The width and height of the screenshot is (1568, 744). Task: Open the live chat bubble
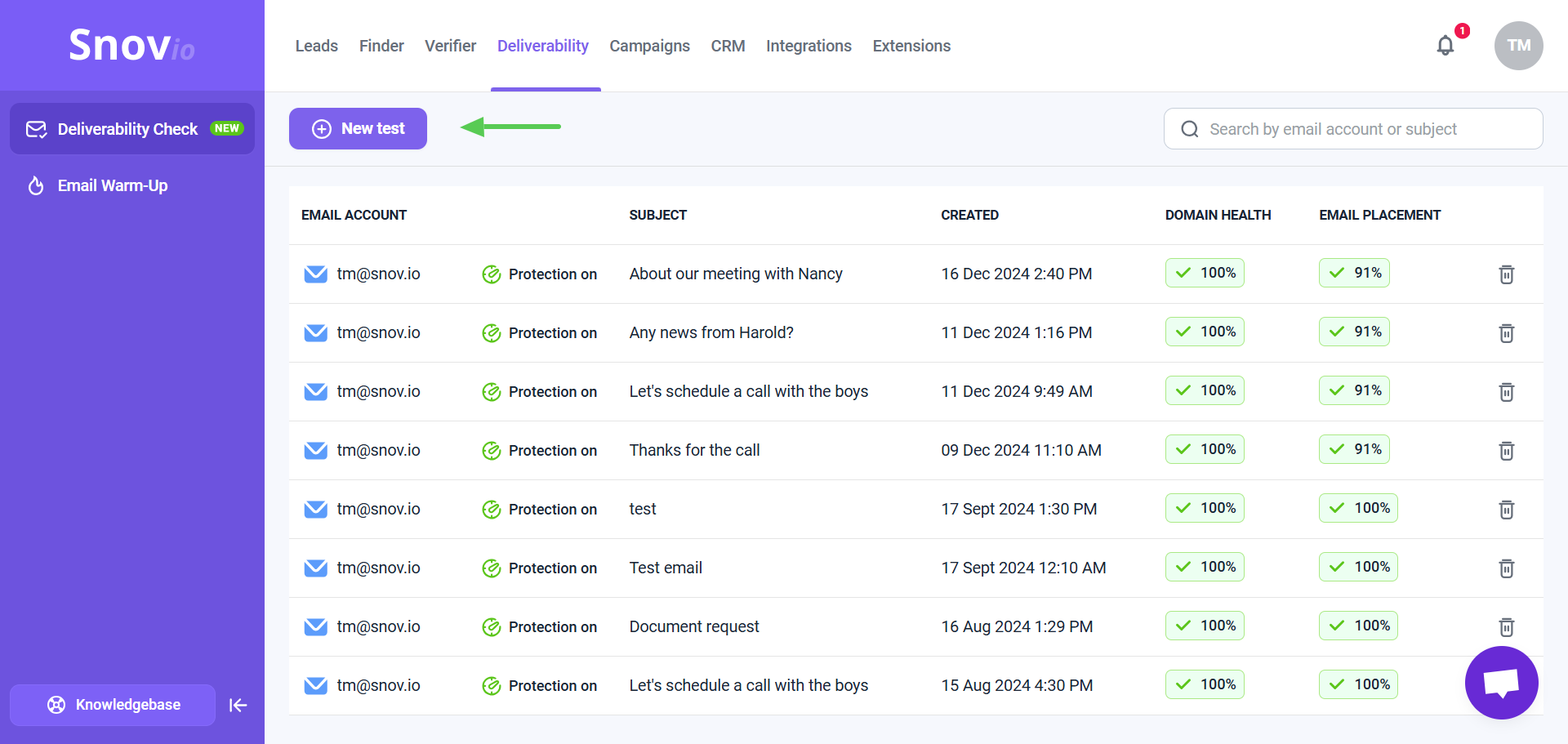[1501, 683]
